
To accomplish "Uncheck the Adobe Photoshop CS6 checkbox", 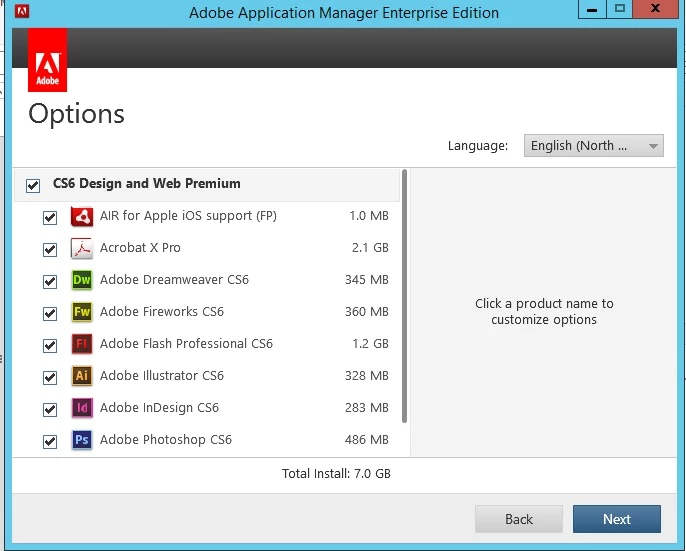I will tap(50, 441).
